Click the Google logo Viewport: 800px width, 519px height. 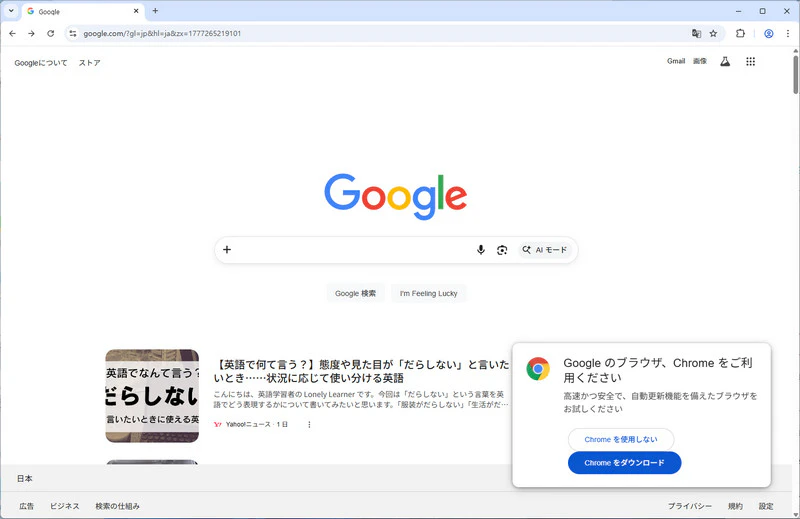[x=395, y=197]
